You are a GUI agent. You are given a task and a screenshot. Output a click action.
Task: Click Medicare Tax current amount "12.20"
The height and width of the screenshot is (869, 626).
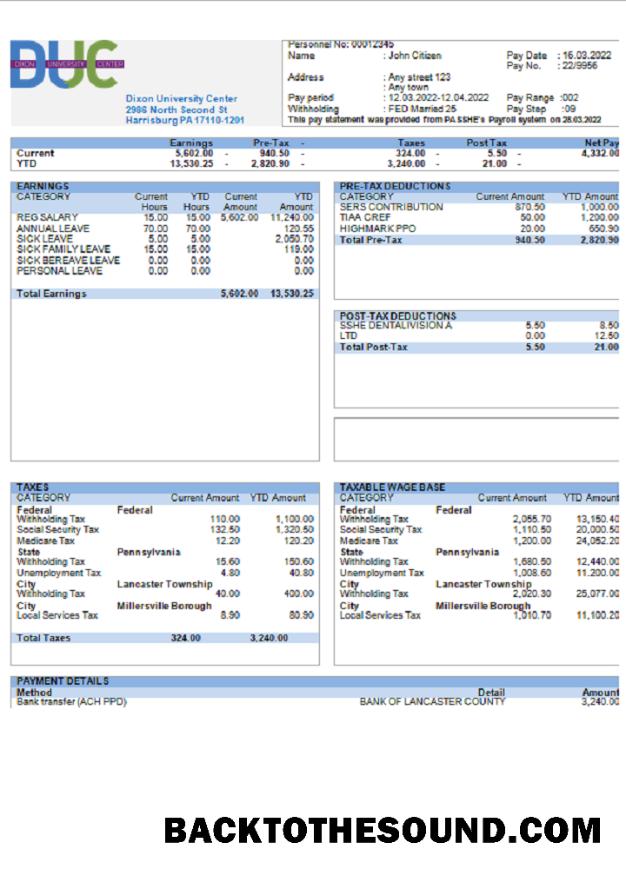(x=228, y=541)
